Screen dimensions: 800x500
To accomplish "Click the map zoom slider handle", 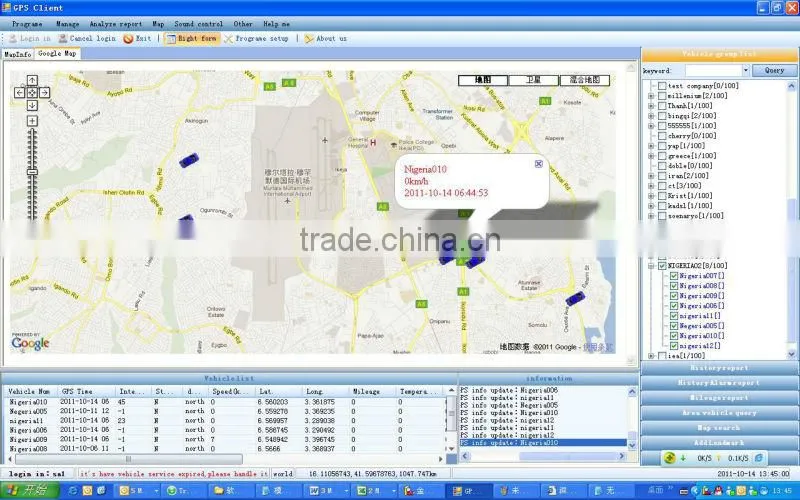I will coord(32,172).
